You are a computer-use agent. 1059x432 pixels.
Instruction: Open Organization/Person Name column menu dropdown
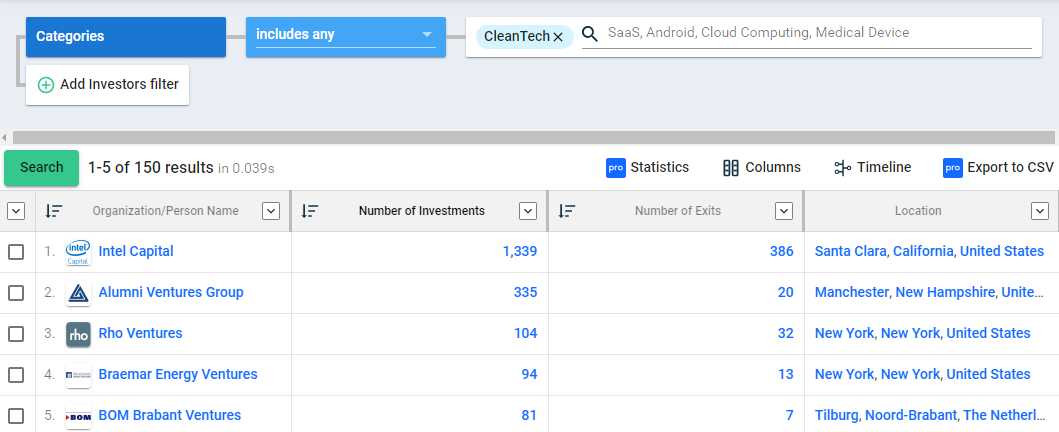click(271, 211)
